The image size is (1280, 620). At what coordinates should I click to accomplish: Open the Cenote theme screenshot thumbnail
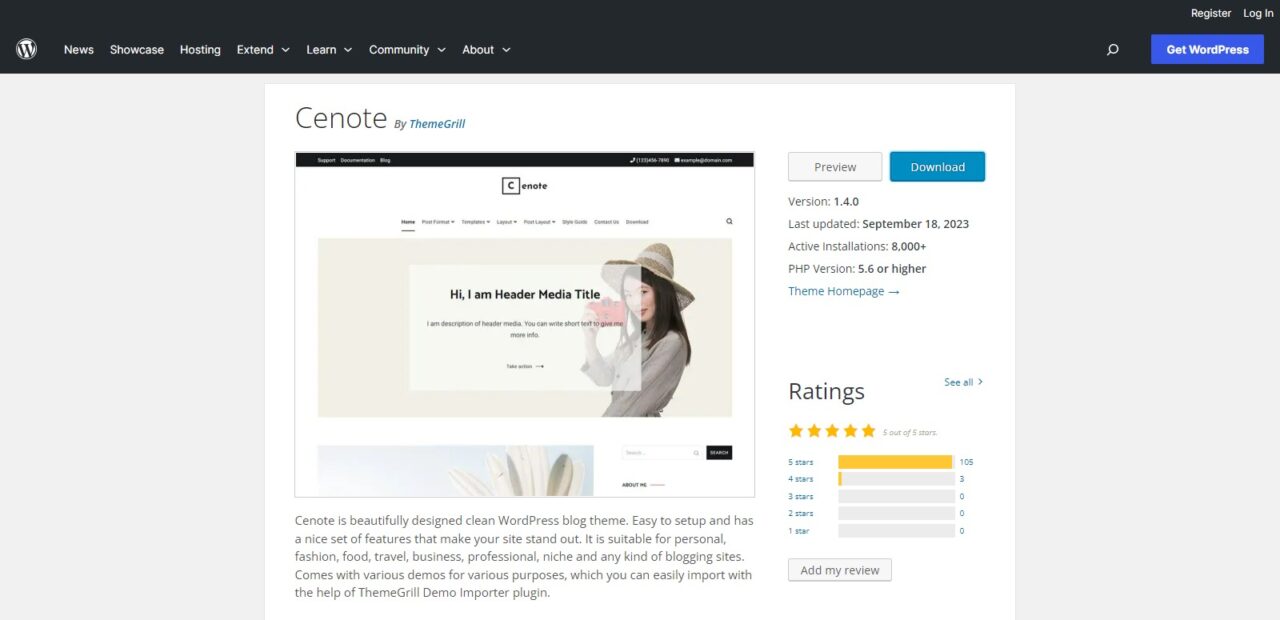(525, 324)
